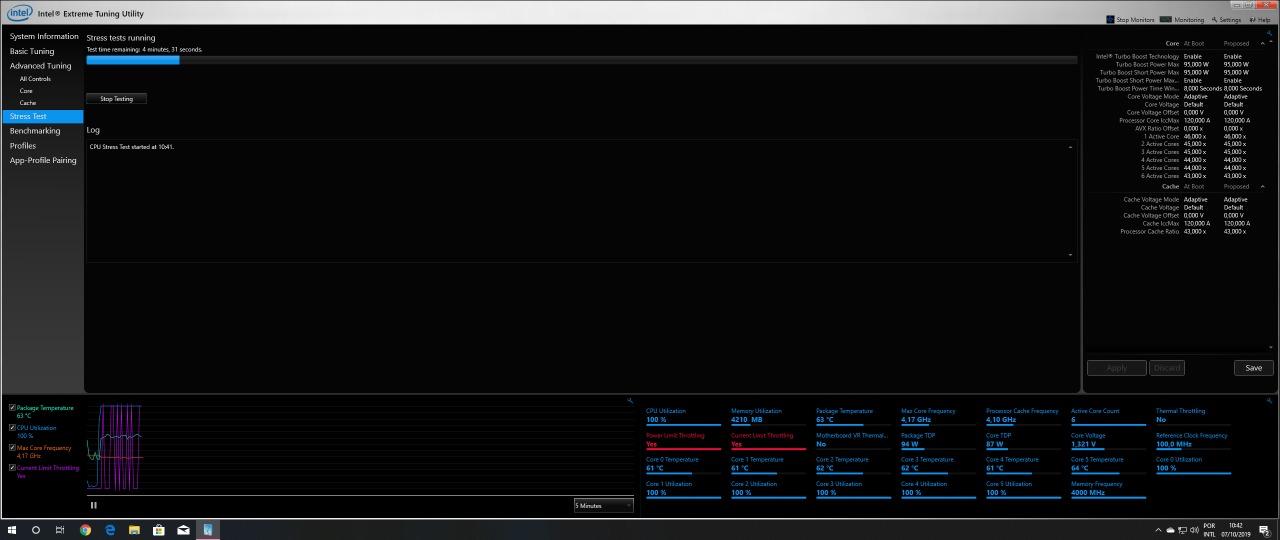Screen dimensions: 1280x540
Task: Click the wrench icon above the Core settings panel
Action: (x=1270, y=33)
